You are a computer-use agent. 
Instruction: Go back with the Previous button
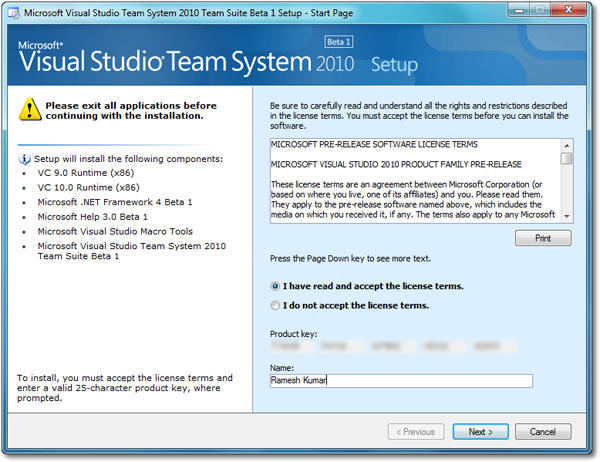(x=416, y=432)
